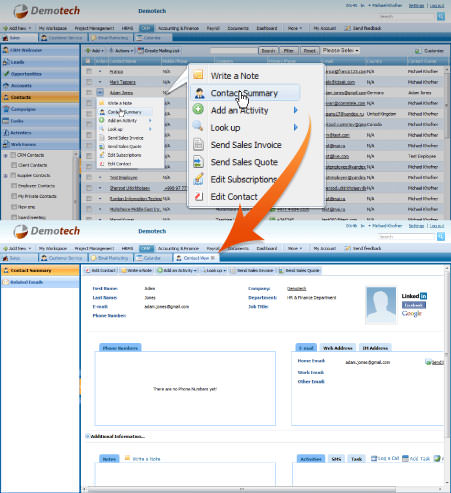Open the Please Select combo box

(341, 50)
